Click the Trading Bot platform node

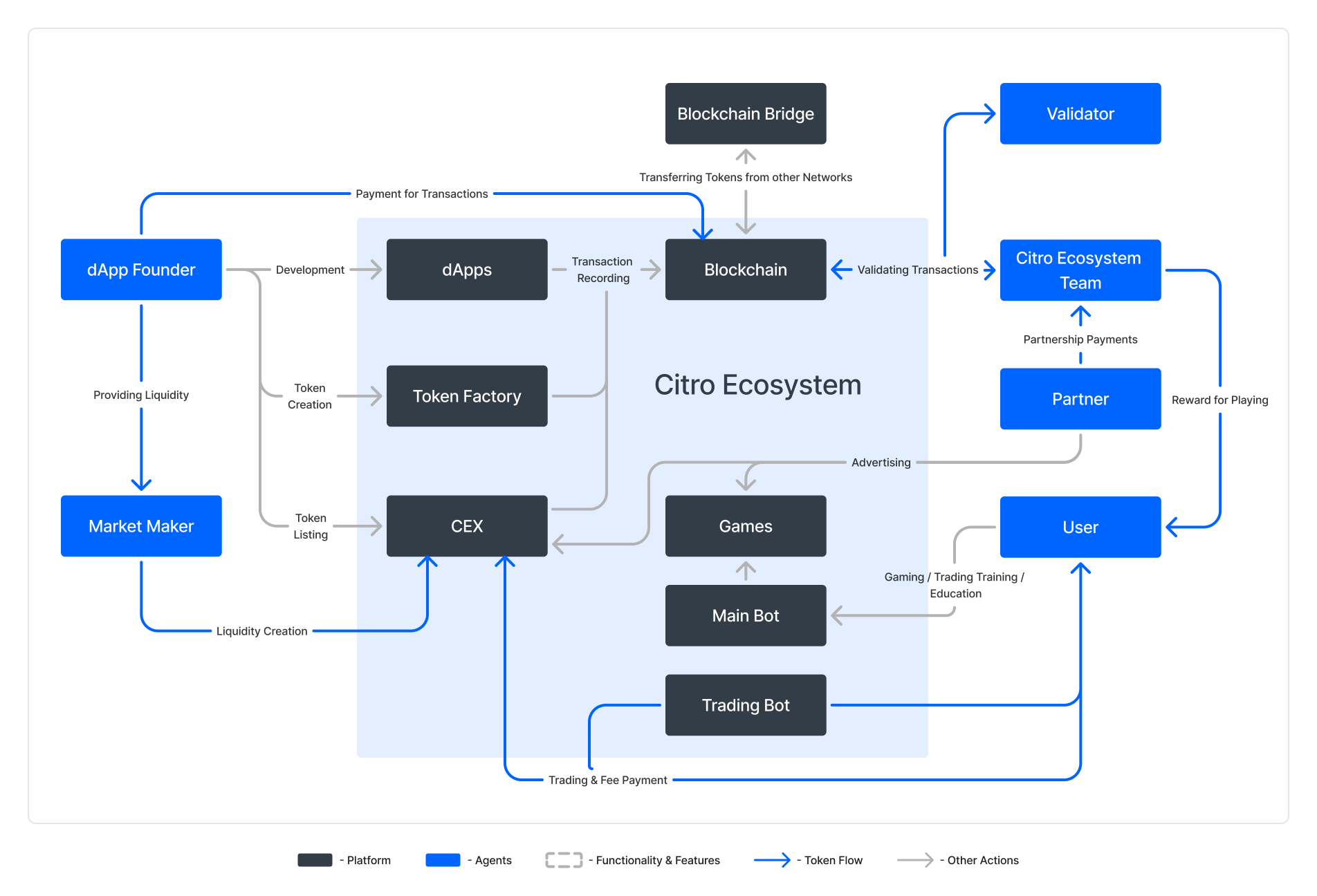click(745, 705)
